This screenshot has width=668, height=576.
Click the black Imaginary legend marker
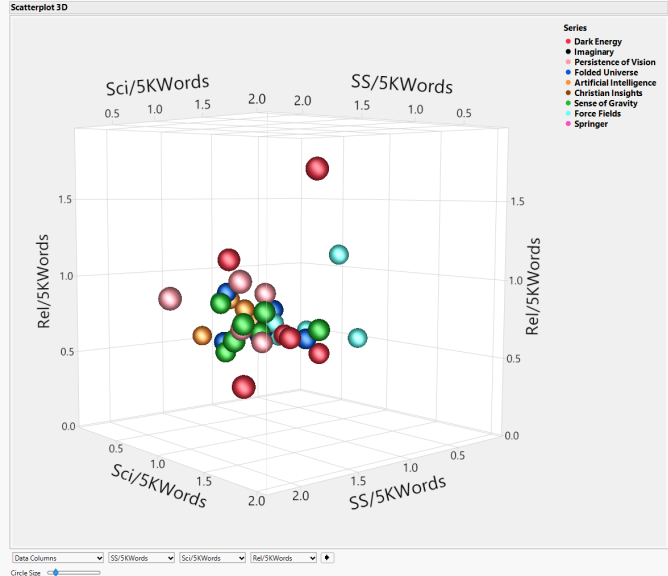[x=568, y=52]
